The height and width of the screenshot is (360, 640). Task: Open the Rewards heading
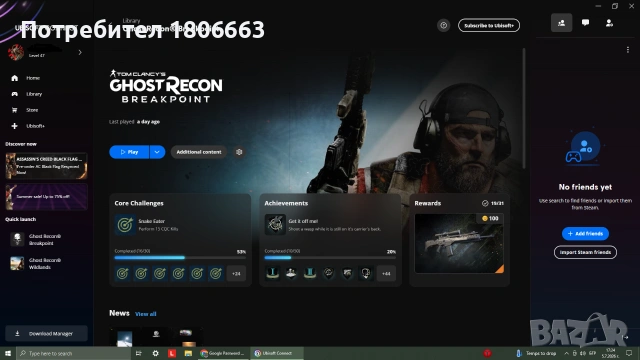tap(428, 203)
